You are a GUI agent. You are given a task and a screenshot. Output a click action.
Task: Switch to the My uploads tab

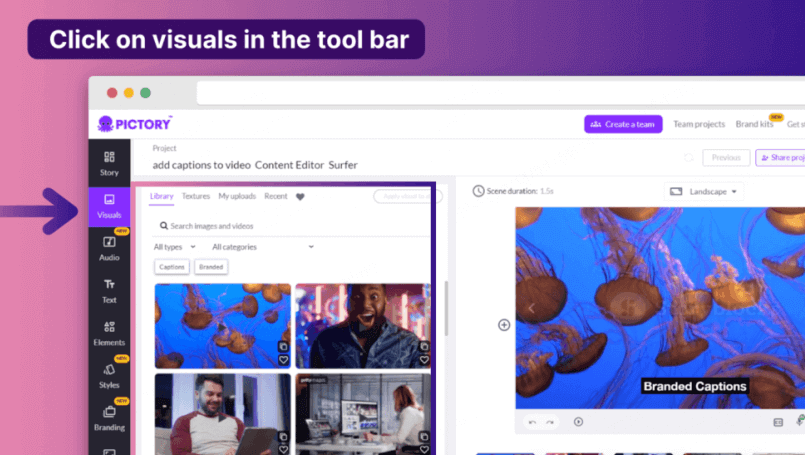pos(237,197)
